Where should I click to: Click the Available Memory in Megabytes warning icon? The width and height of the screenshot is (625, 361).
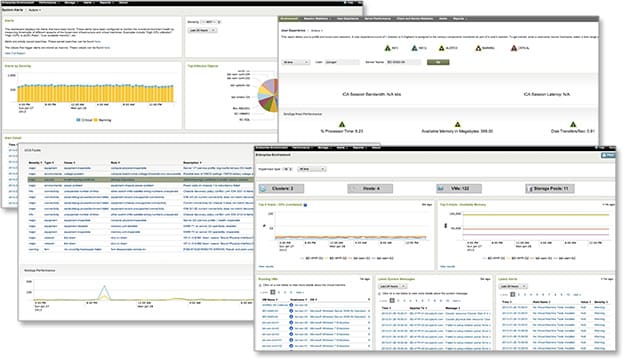click(x=458, y=124)
